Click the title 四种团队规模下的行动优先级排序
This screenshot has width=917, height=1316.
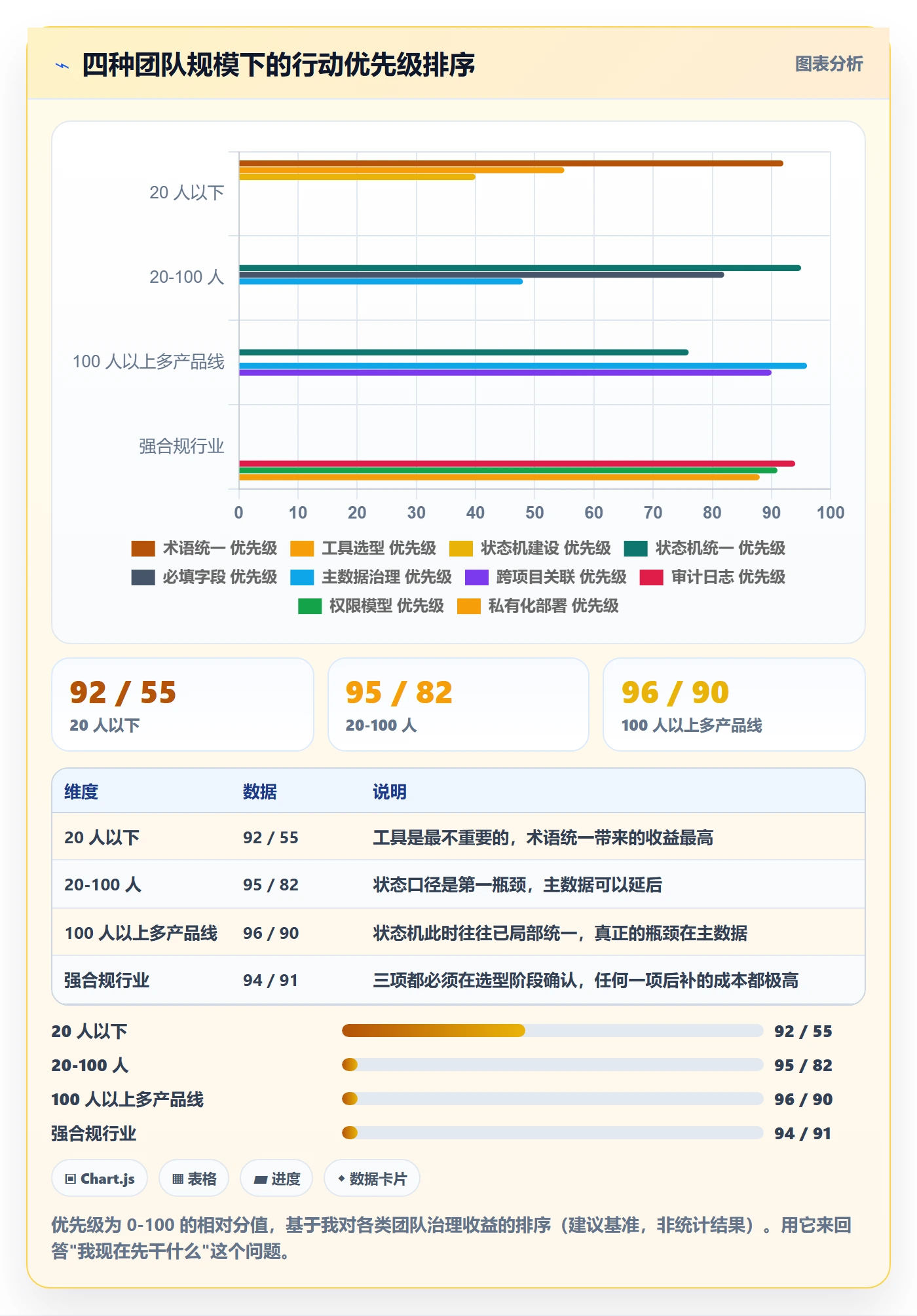tap(278, 65)
